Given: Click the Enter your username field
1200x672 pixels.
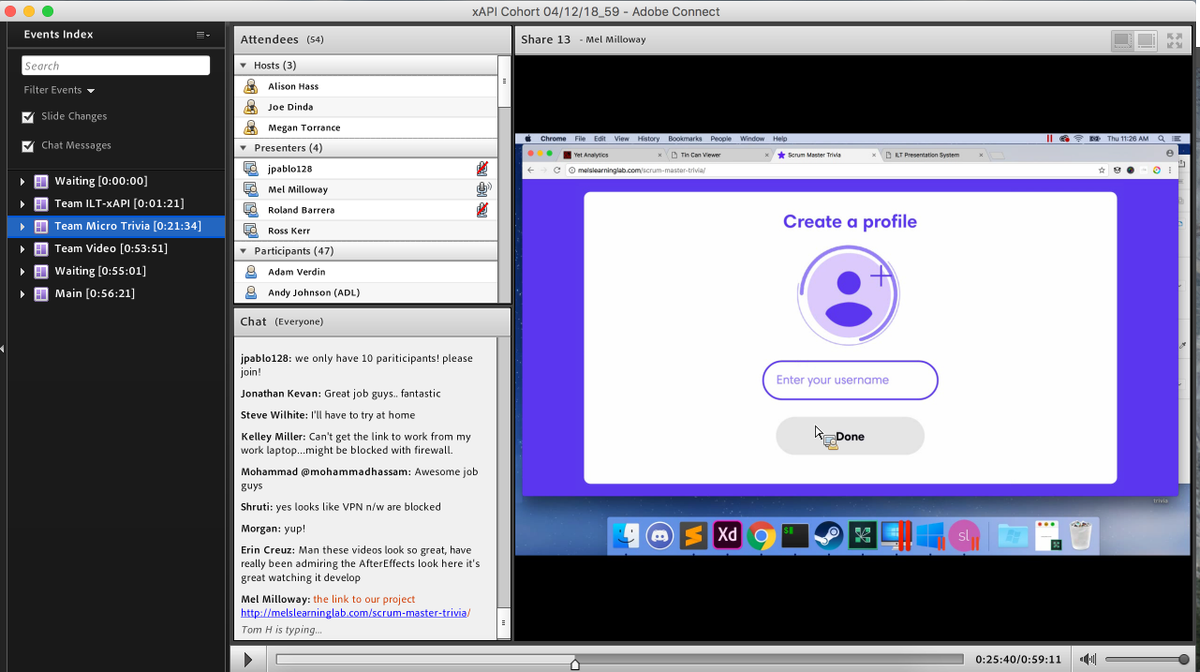Looking at the screenshot, I should [x=850, y=380].
